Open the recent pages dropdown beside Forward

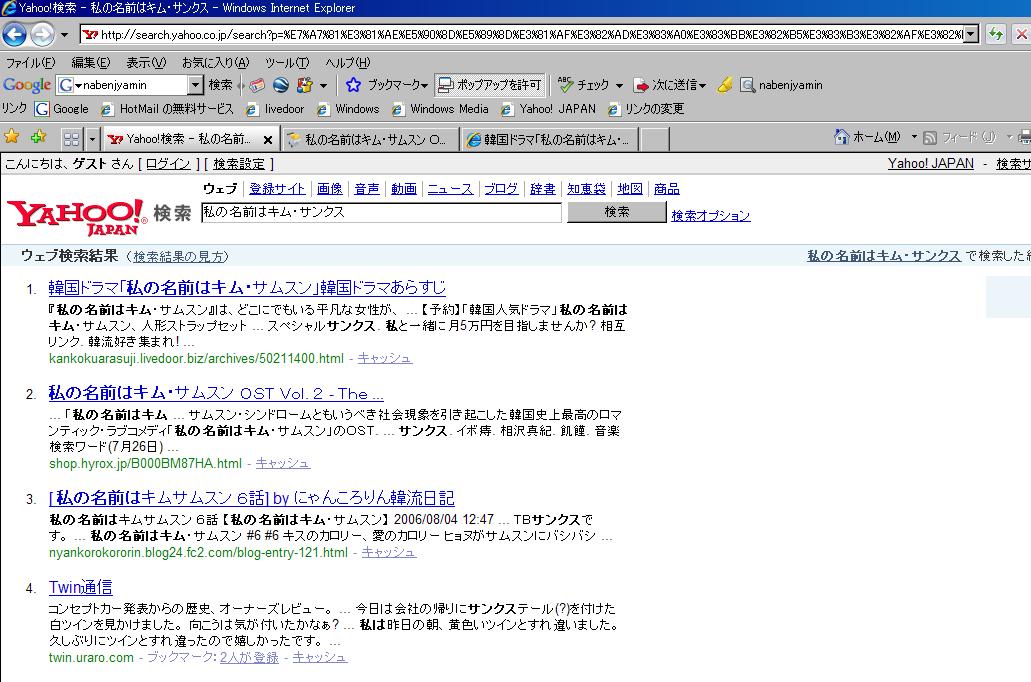point(64,35)
